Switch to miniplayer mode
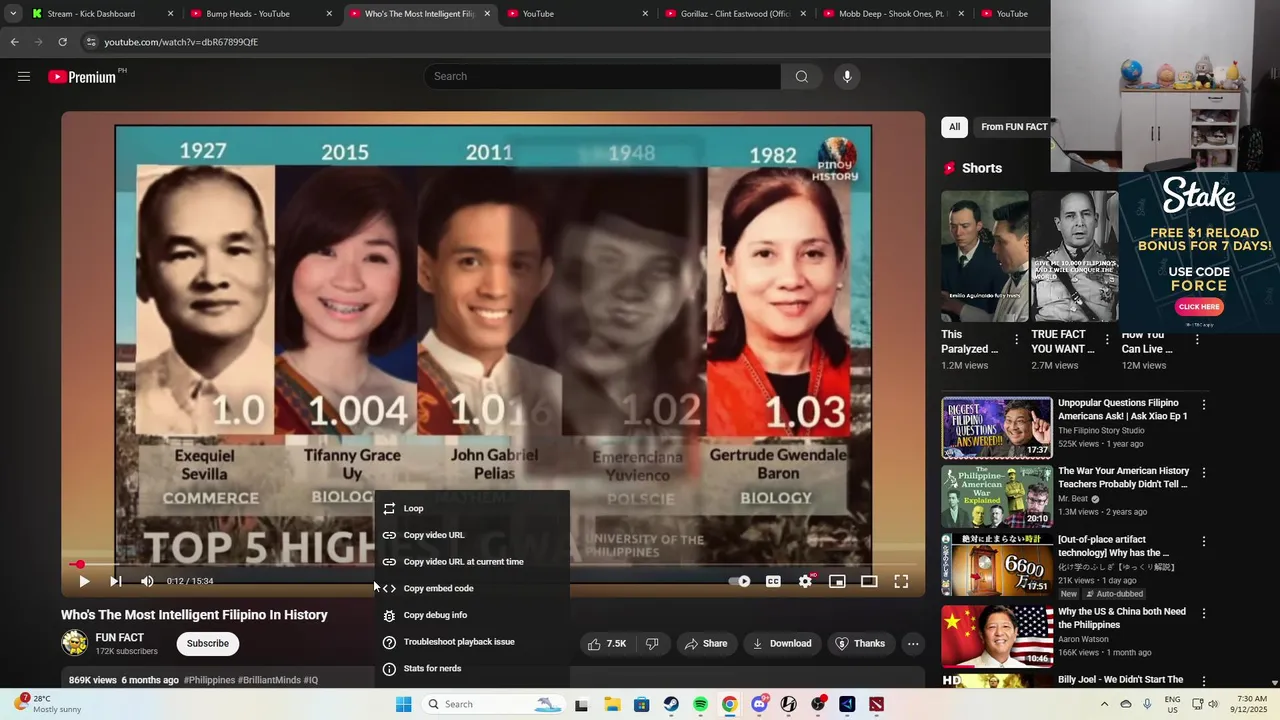Screen dimensions: 1280x720 (837, 581)
